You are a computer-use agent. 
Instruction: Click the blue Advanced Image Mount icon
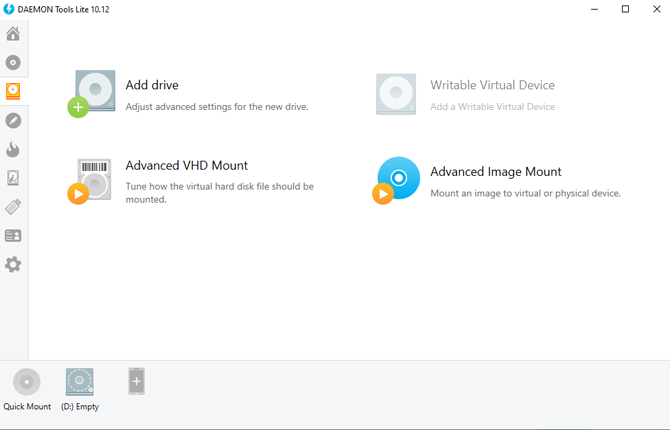[397, 180]
